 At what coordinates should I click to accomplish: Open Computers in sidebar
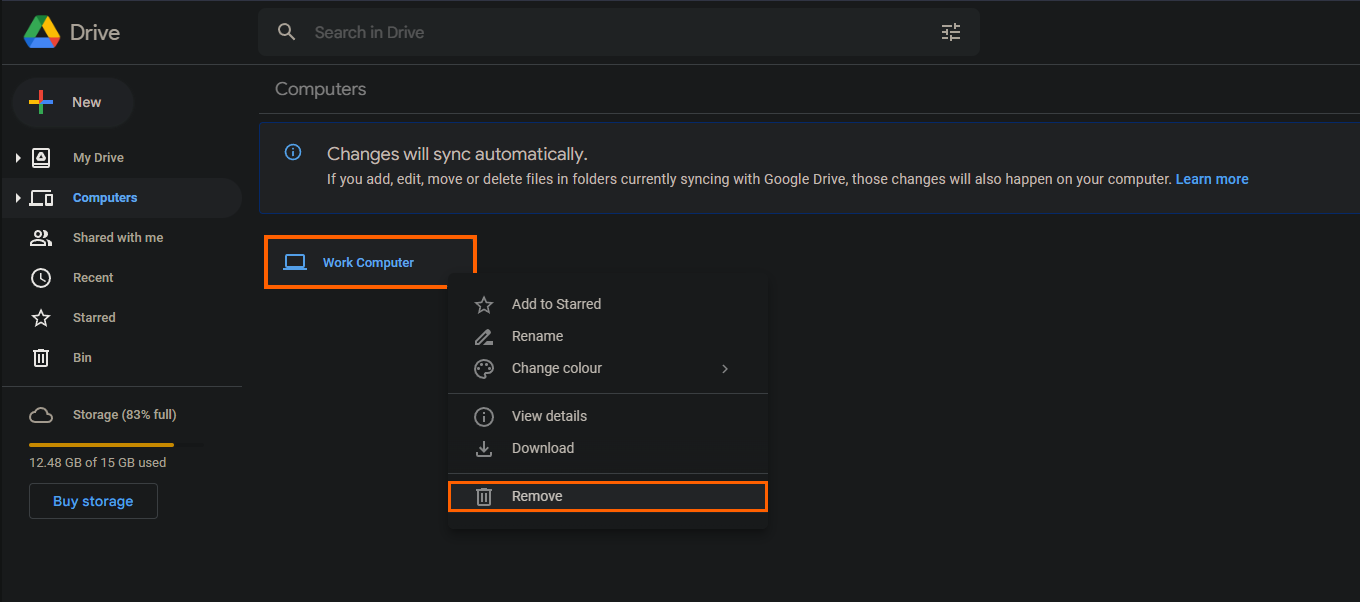(x=105, y=198)
